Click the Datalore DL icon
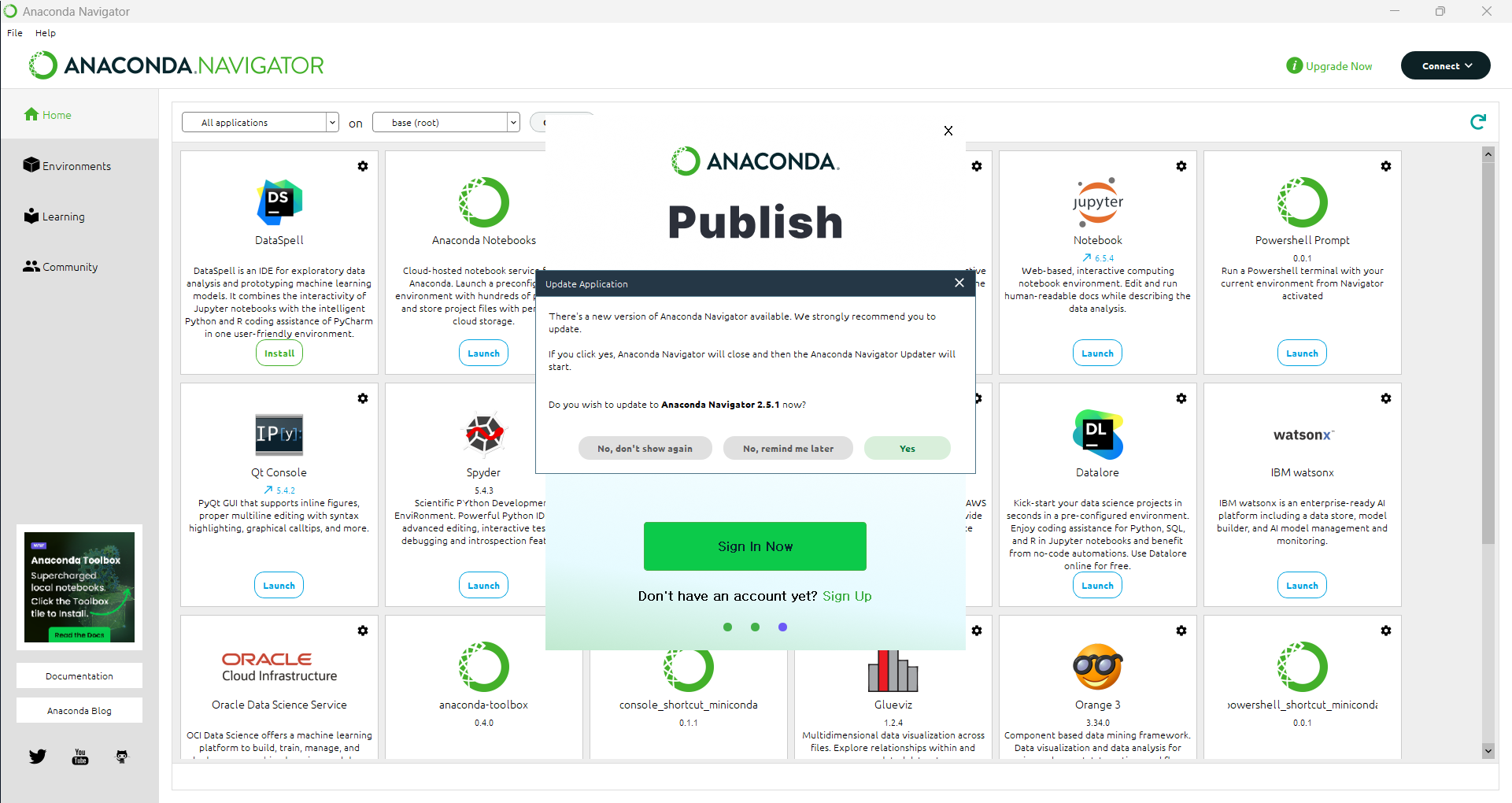Viewport: 1512px width, 803px height. (1098, 435)
